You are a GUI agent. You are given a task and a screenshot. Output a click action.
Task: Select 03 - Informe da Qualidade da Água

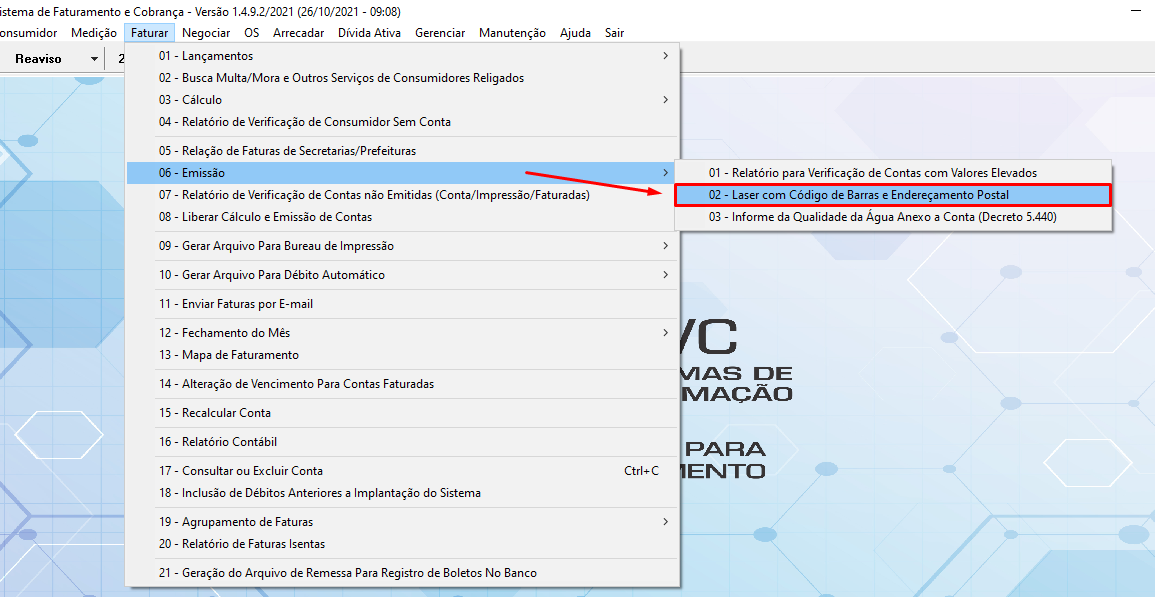[x=882, y=217]
